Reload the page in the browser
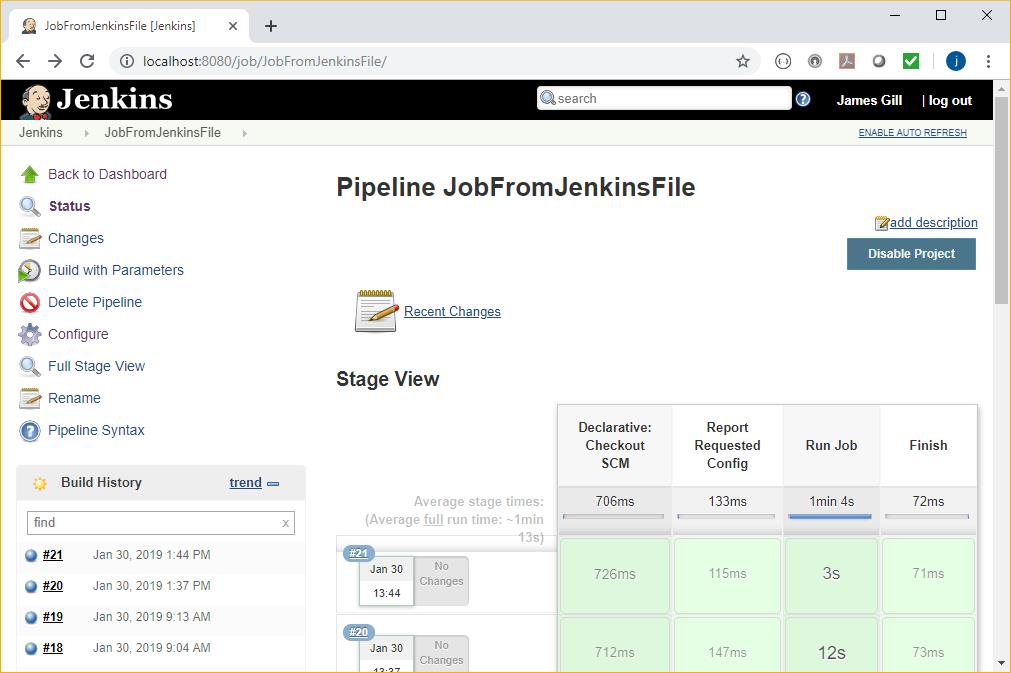Image resolution: width=1011 pixels, height=673 pixels. tap(87, 61)
